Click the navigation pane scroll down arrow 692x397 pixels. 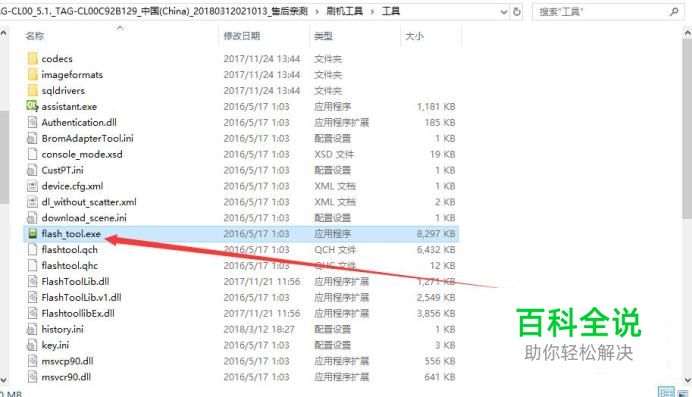click(4, 380)
